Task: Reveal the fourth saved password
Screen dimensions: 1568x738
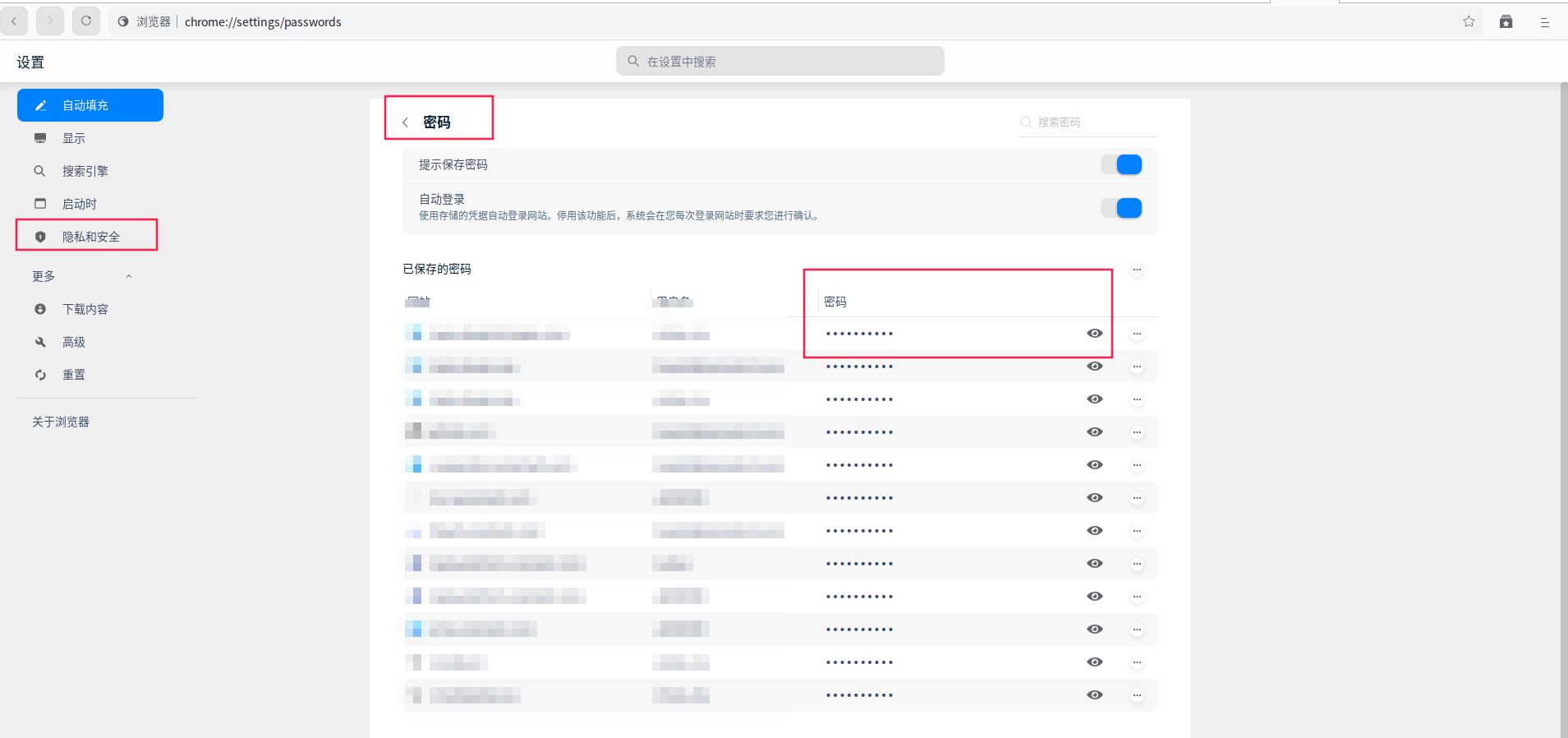Action: (x=1095, y=432)
